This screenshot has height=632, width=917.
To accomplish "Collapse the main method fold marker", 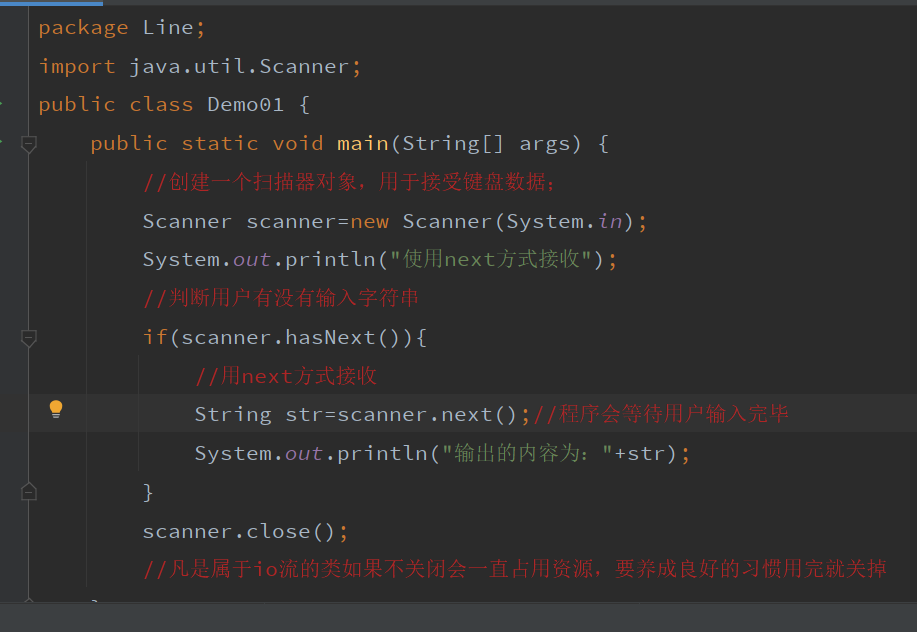I will (29, 144).
